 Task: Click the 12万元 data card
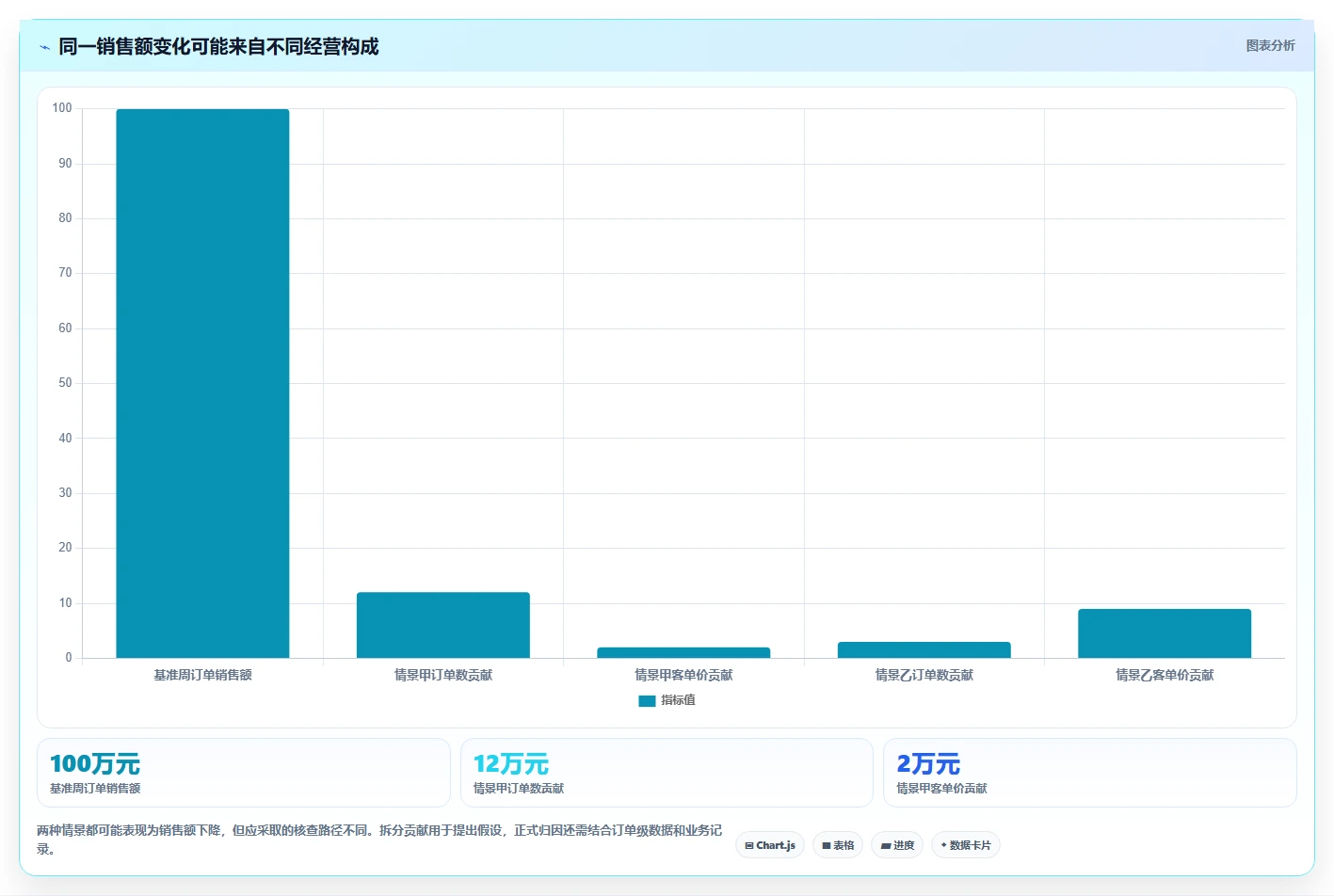click(667, 773)
